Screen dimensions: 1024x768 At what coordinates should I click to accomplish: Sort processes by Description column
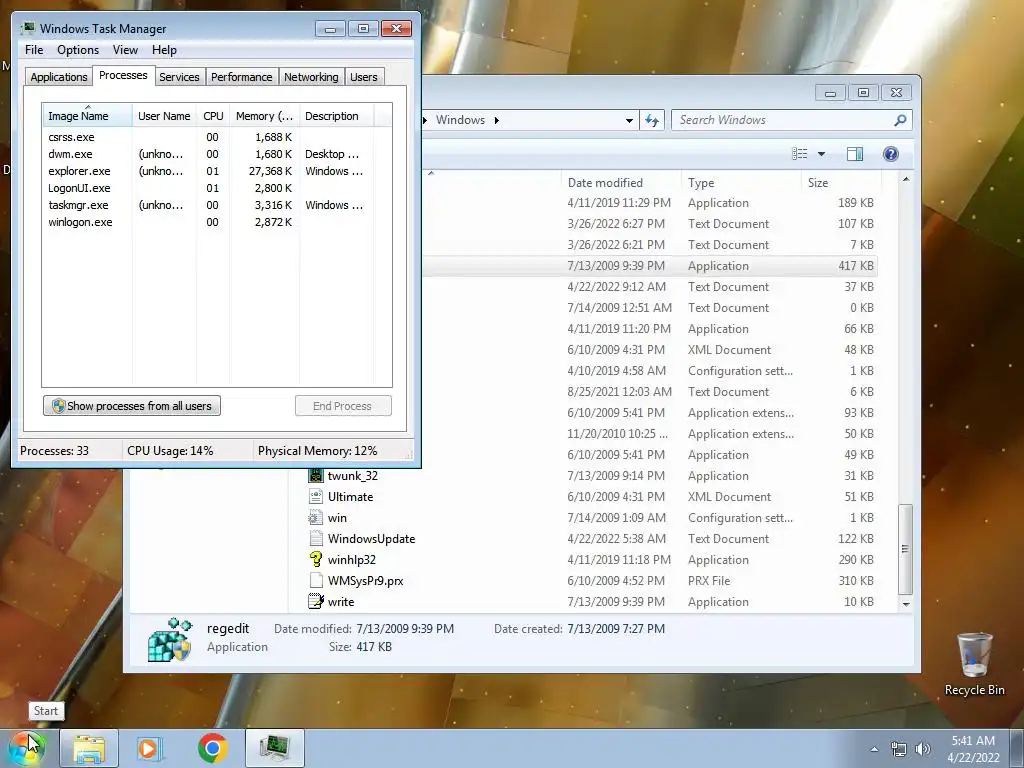pyautogui.click(x=336, y=116)
